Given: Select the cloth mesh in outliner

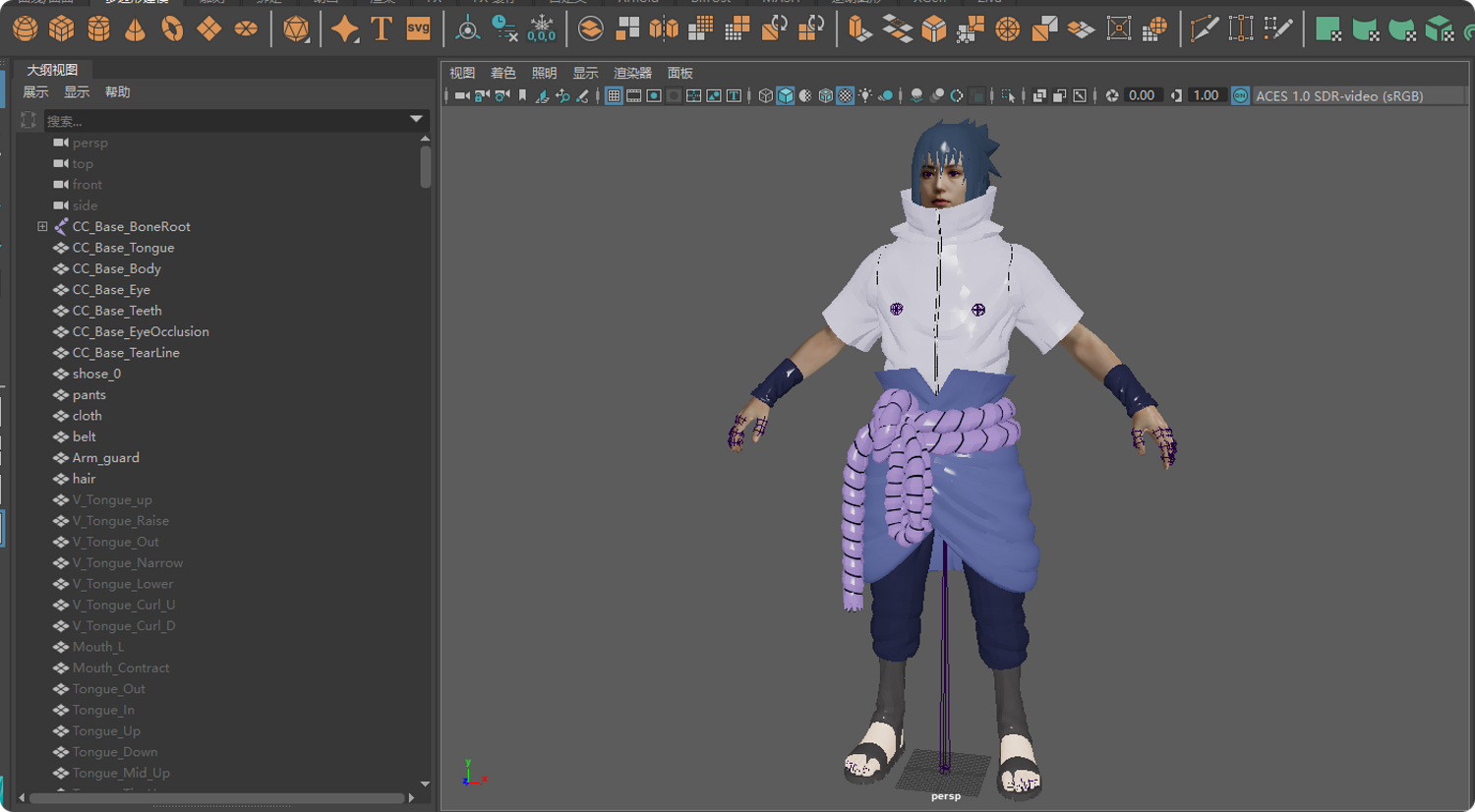Looking at the screenshot, I should click(87, 416).
